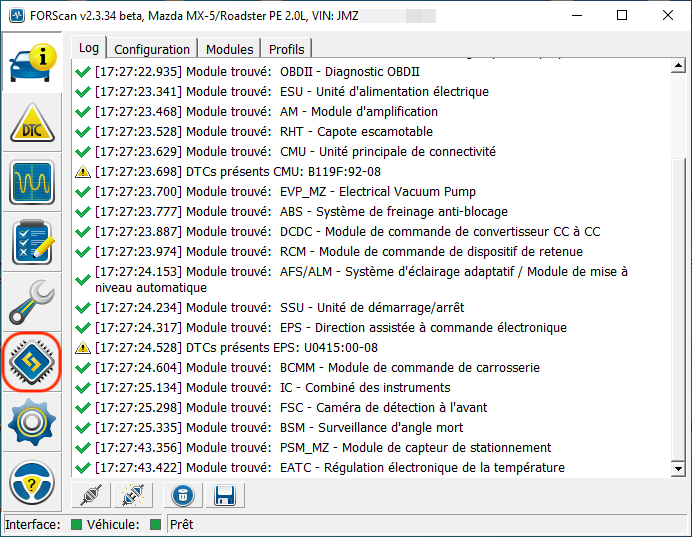Click green check beside OBDII module entry
The width and height of the screenshot is (692, 537).
(83, 72)
